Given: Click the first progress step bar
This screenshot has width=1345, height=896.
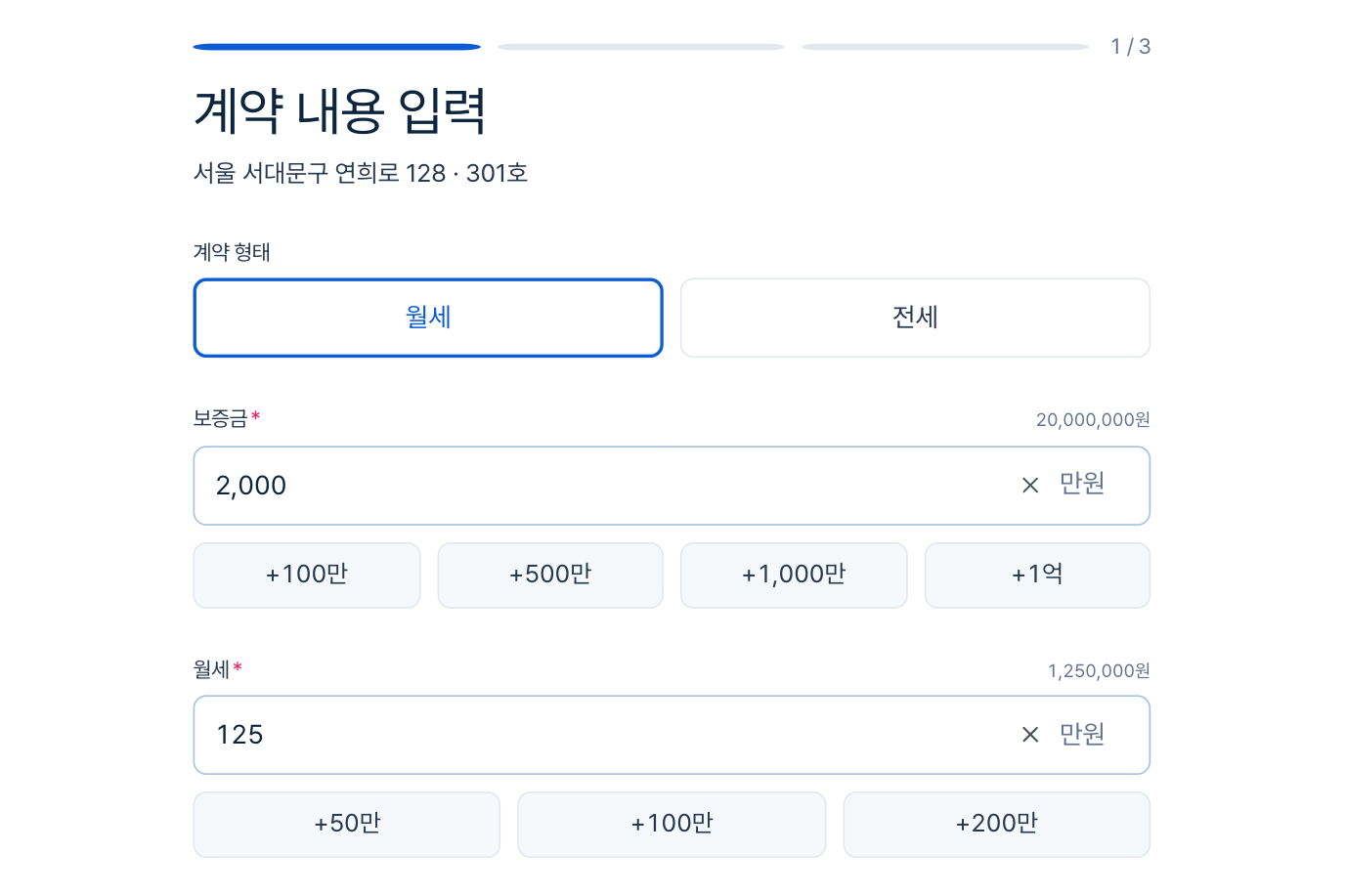Looking at the screenshot, I should pos(337,47).
